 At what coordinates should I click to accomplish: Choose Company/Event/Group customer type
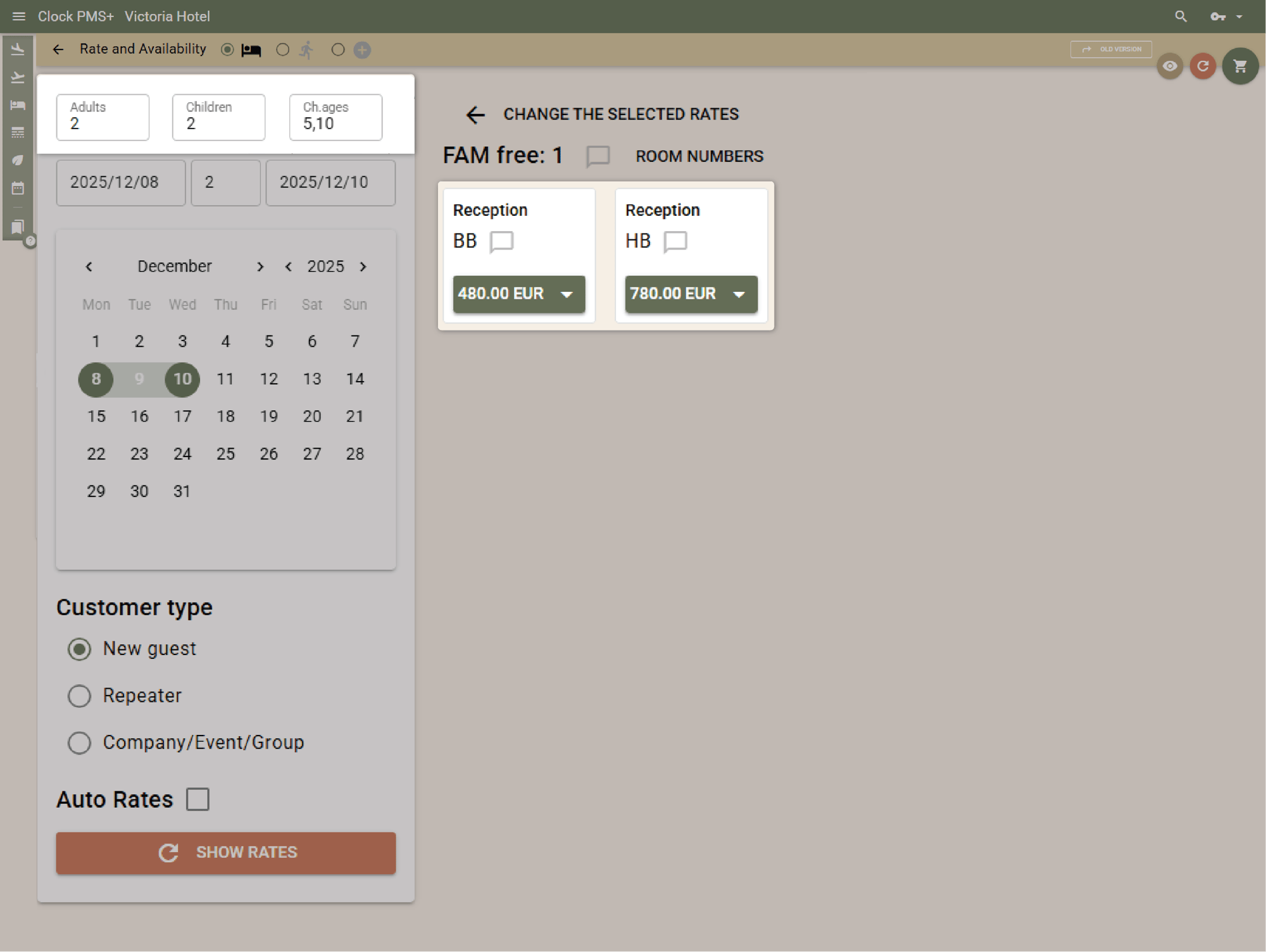pos(79,742)
